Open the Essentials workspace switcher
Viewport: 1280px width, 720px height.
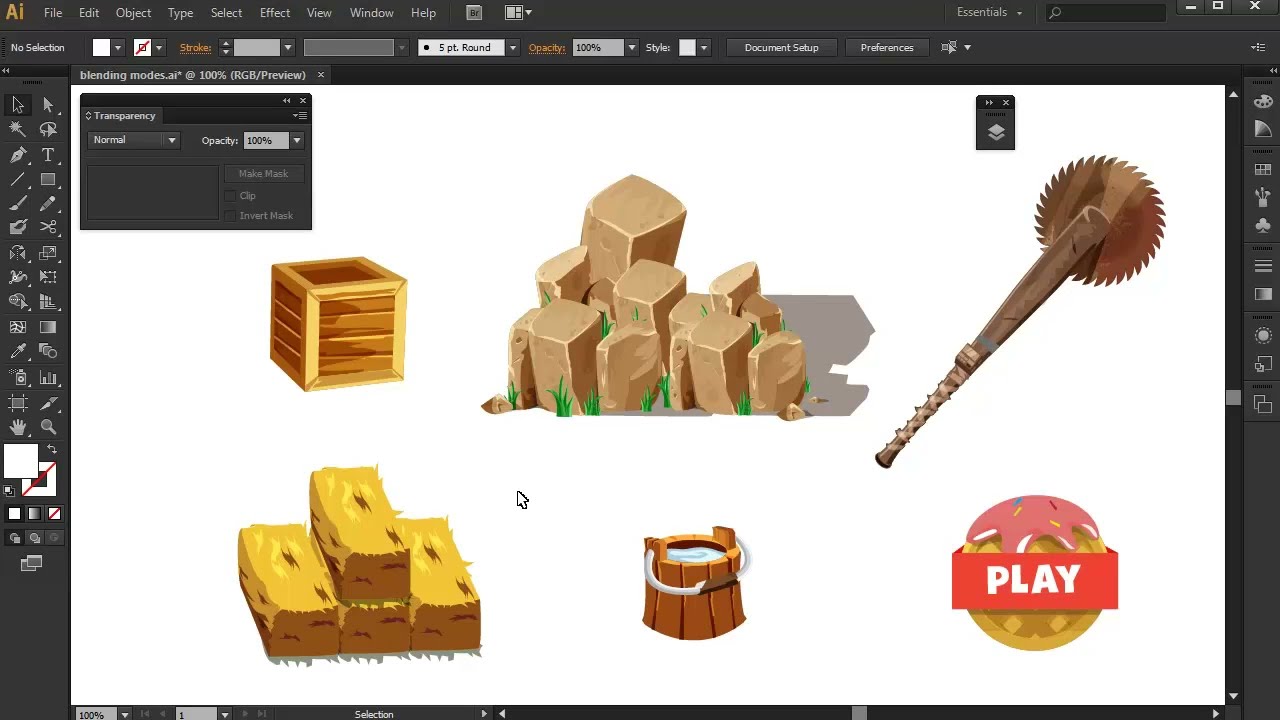coord(989,13)
